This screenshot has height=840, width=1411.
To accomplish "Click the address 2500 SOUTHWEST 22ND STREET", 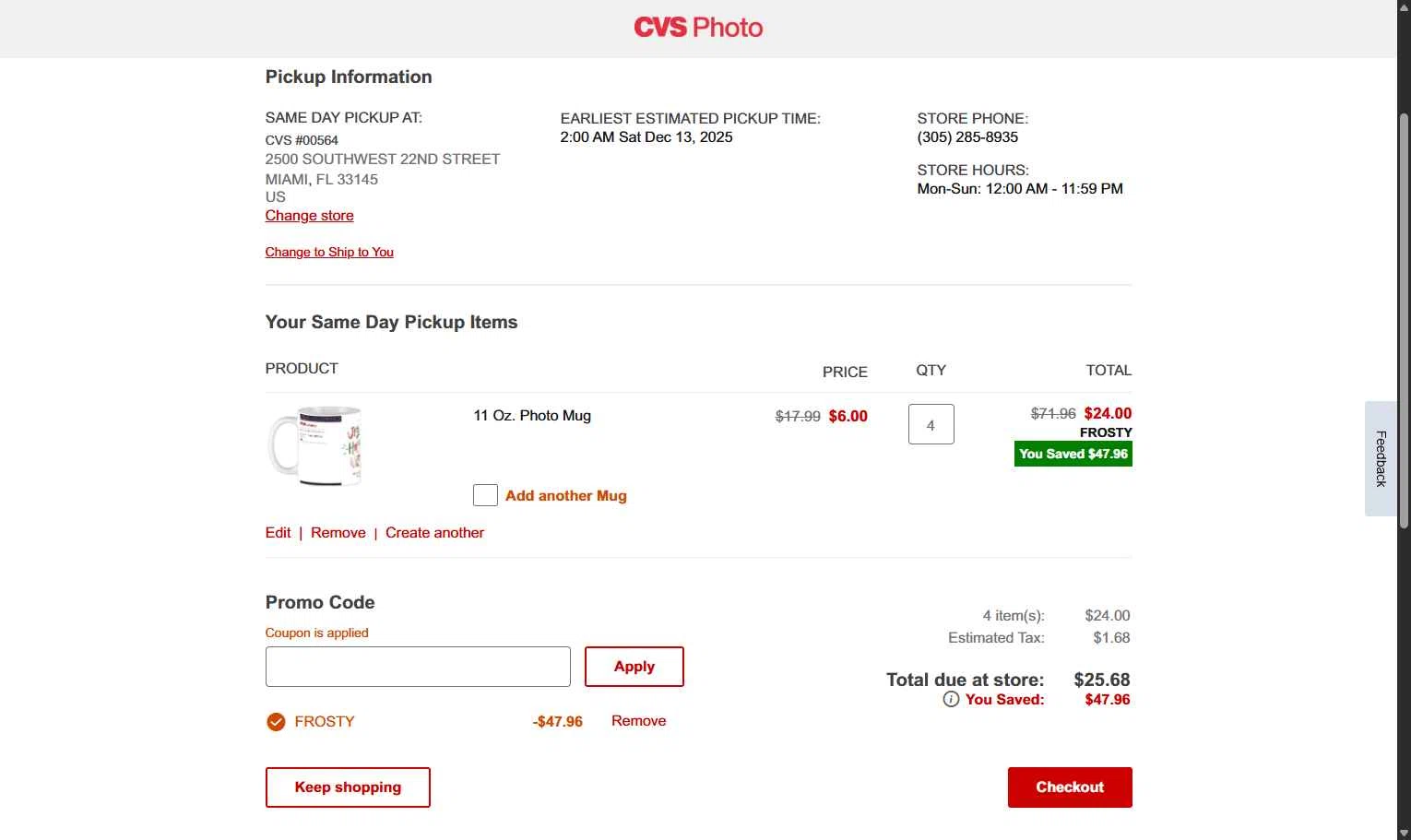I will (383, 160).
